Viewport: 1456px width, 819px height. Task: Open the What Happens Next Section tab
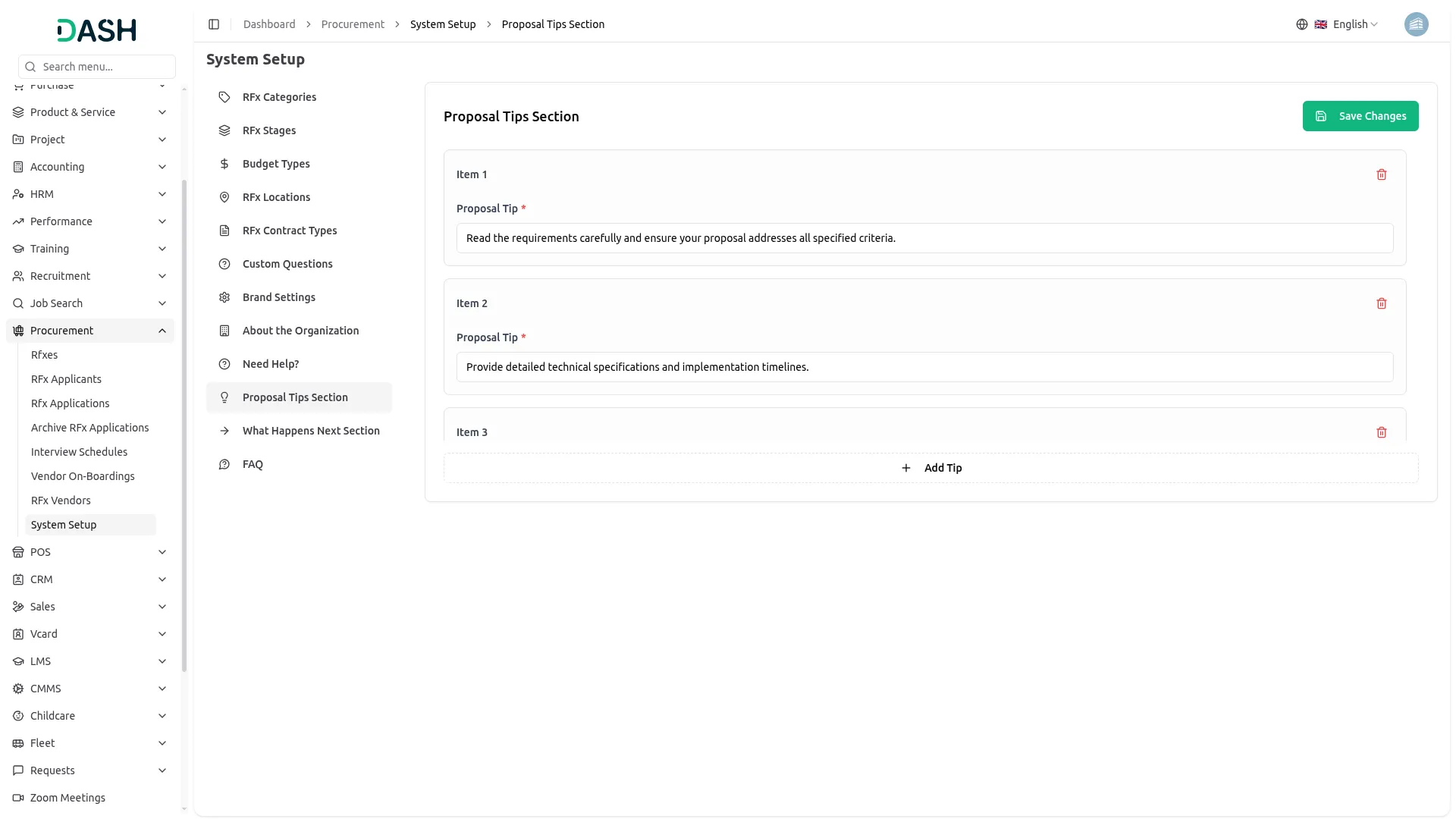tap(311, 431)
